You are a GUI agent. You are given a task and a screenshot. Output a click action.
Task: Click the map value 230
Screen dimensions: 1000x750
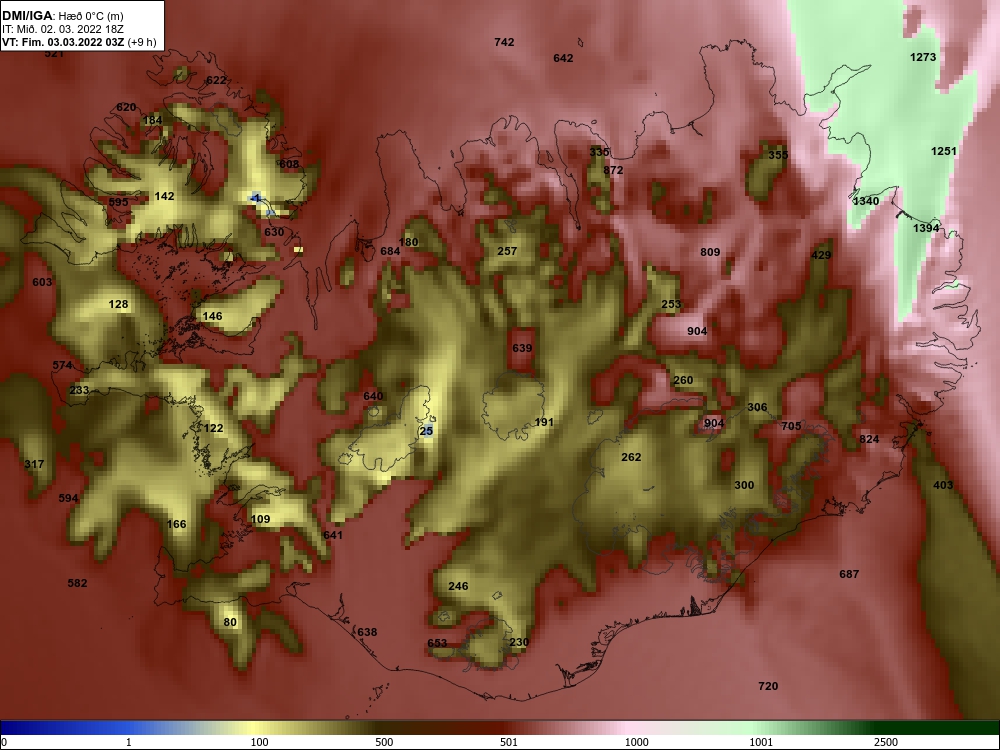pyautogui.click(x=520, y=642)
